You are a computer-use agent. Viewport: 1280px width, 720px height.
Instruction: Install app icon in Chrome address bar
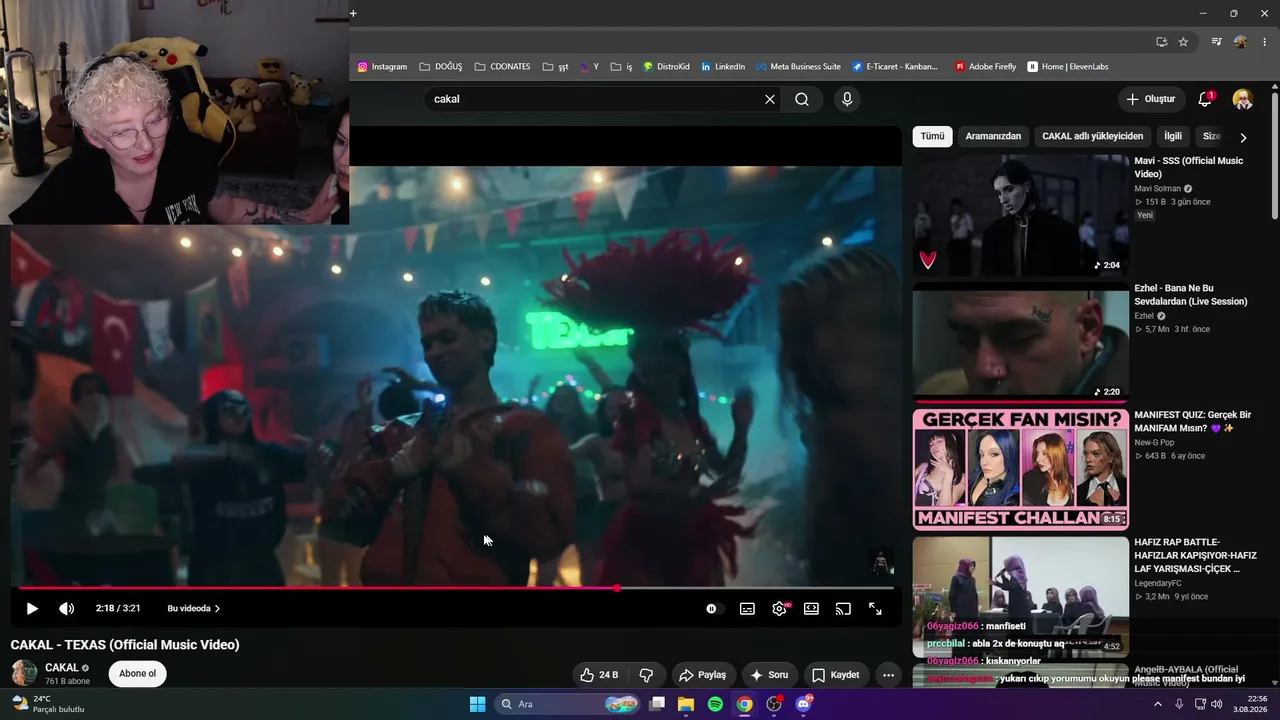(1161, 42)
